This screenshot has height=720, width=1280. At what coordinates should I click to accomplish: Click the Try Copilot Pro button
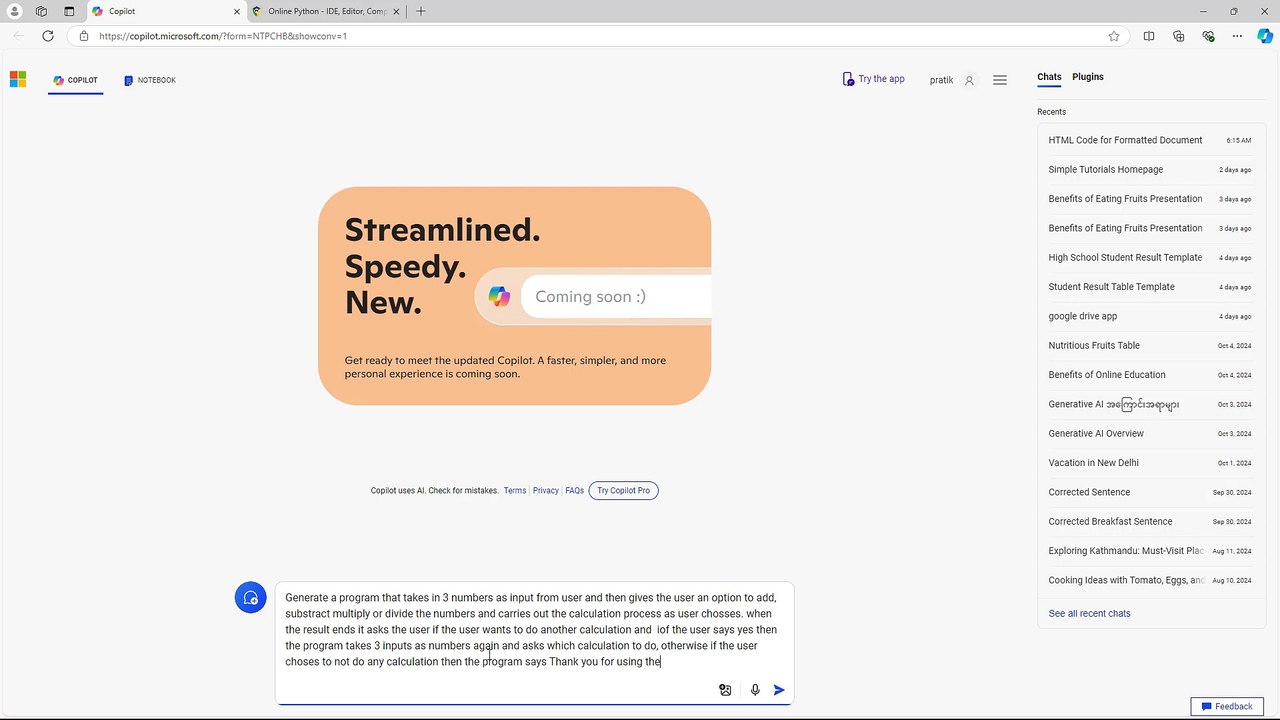coord(623,491)
